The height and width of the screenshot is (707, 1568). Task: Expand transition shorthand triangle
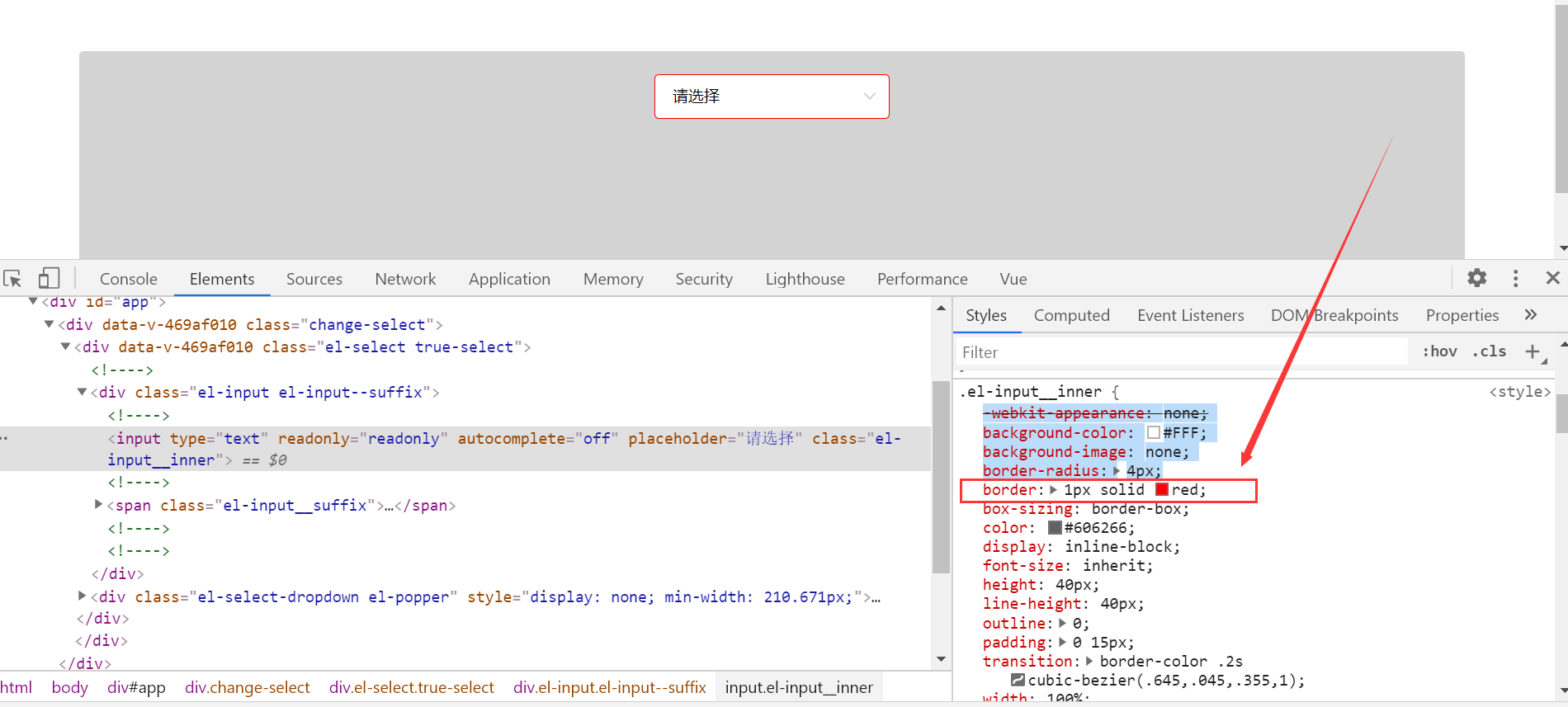click(x=1089, y=661)
